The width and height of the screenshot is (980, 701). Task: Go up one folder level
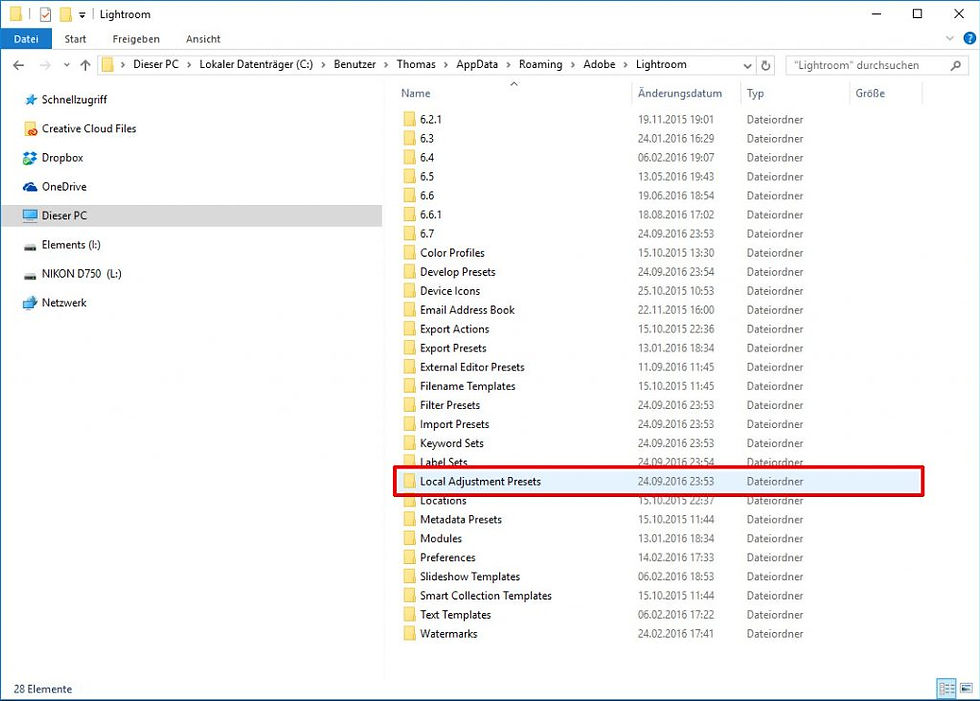tap(86, 65)
